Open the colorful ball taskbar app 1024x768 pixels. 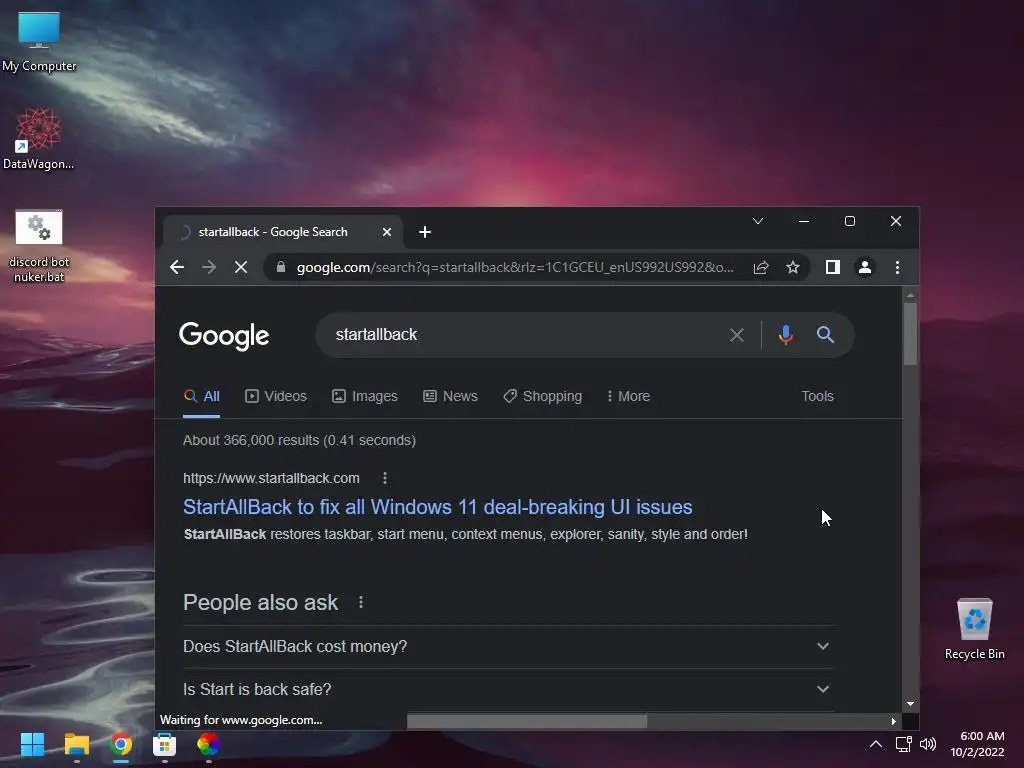(x=208, y=744)
